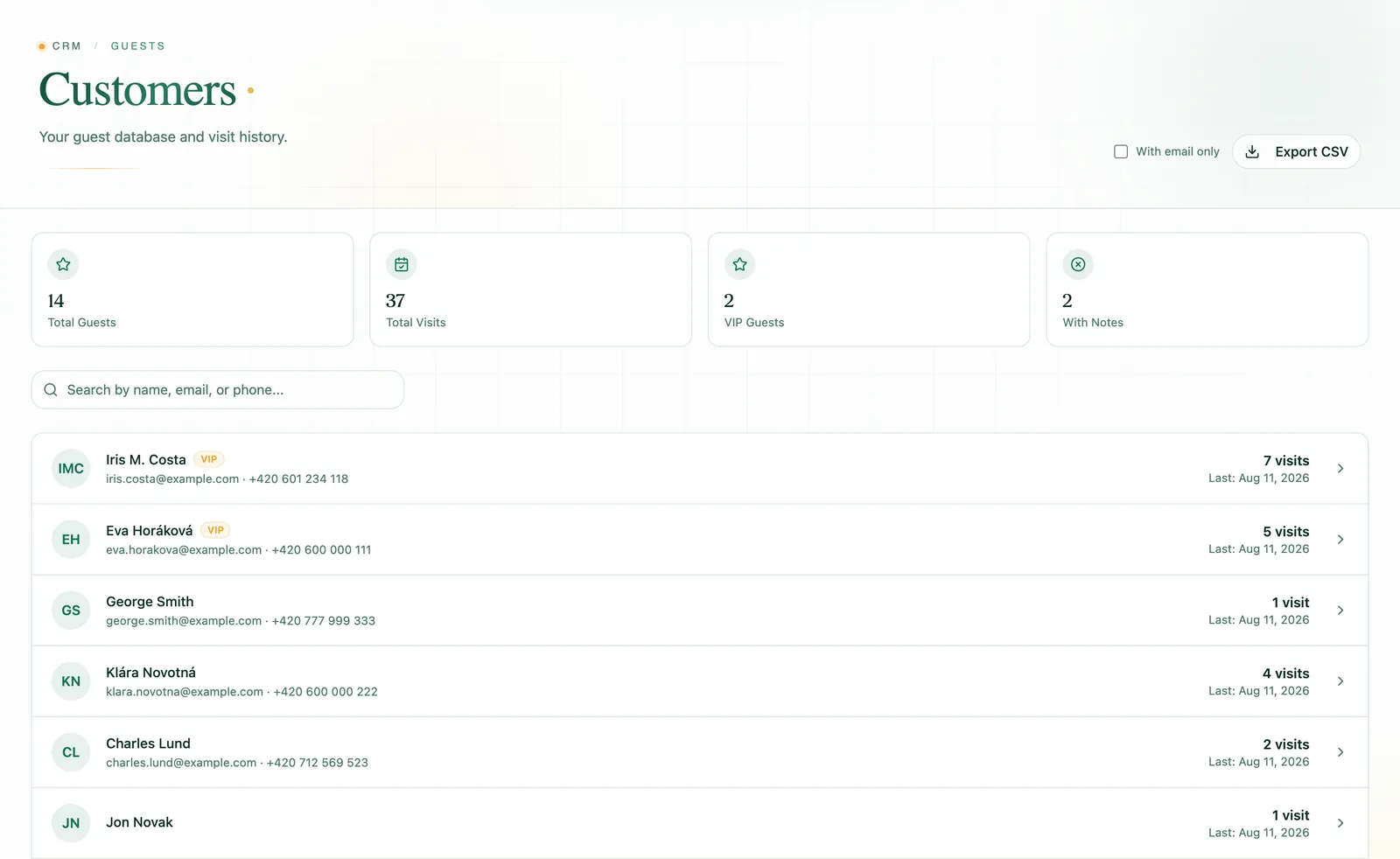Screen dimensions: 1400x859
Task: Click the 2 visits count
Action: [x=1286, y=744]
